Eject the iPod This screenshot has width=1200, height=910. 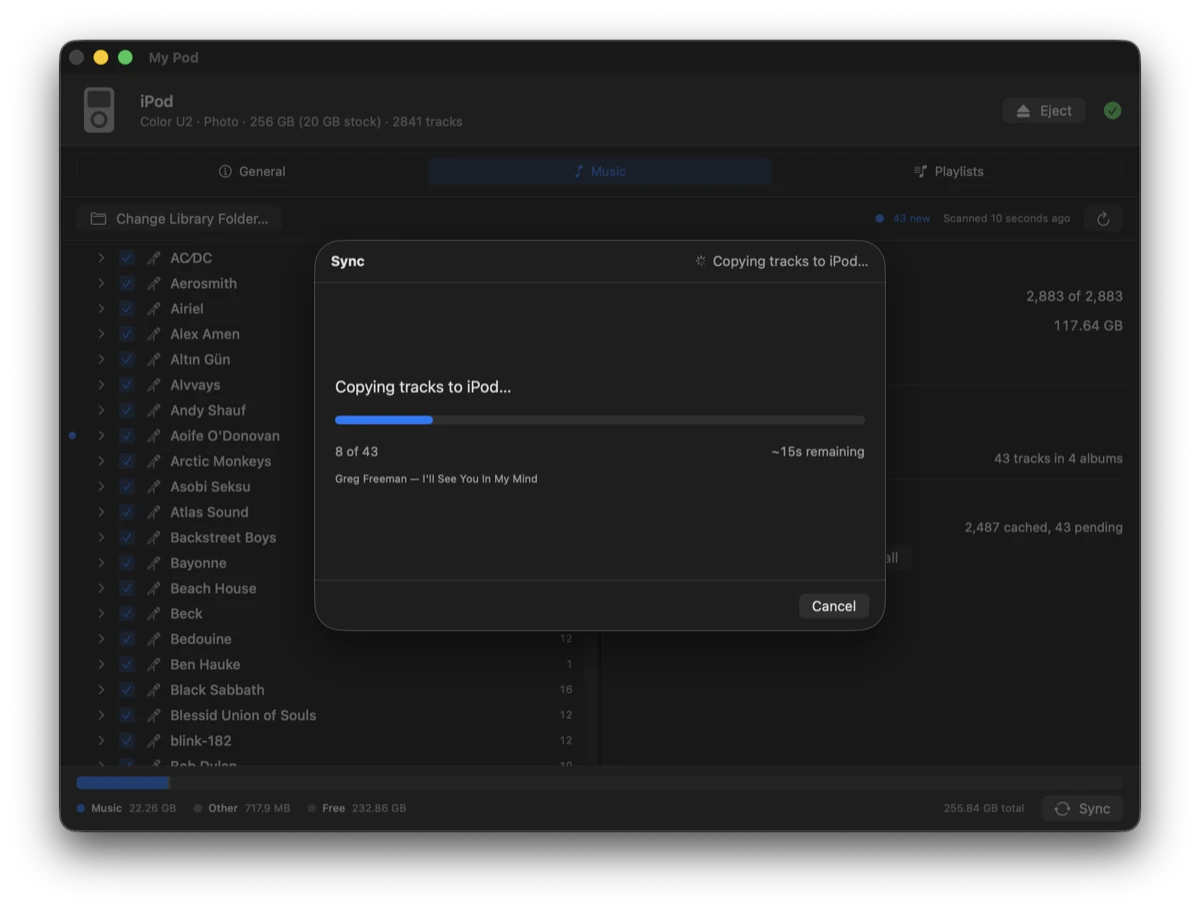point(1044,111)
